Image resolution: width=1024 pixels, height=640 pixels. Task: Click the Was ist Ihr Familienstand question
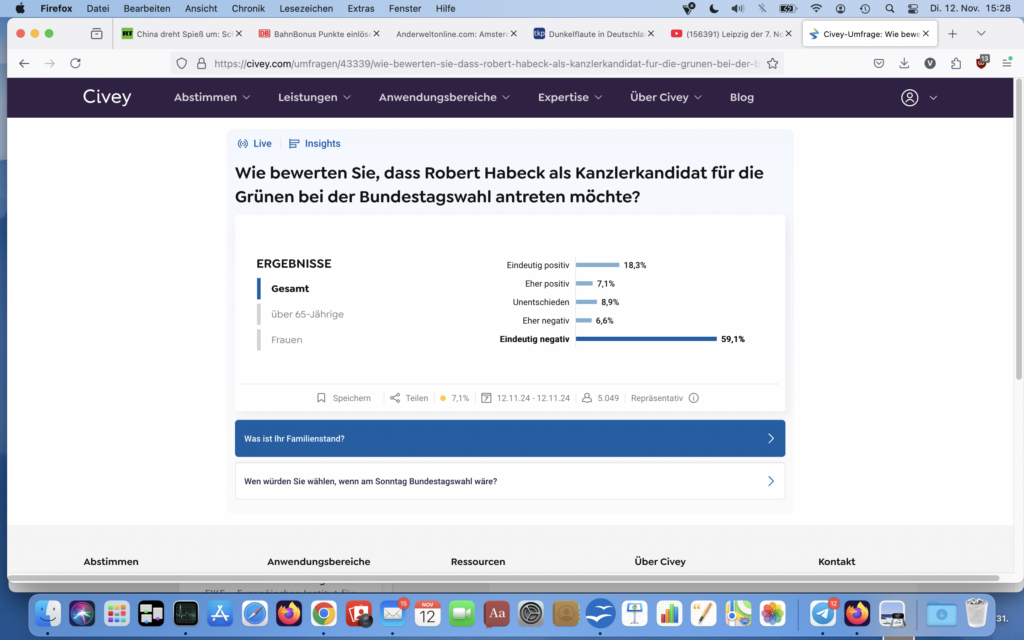point(510,439)
